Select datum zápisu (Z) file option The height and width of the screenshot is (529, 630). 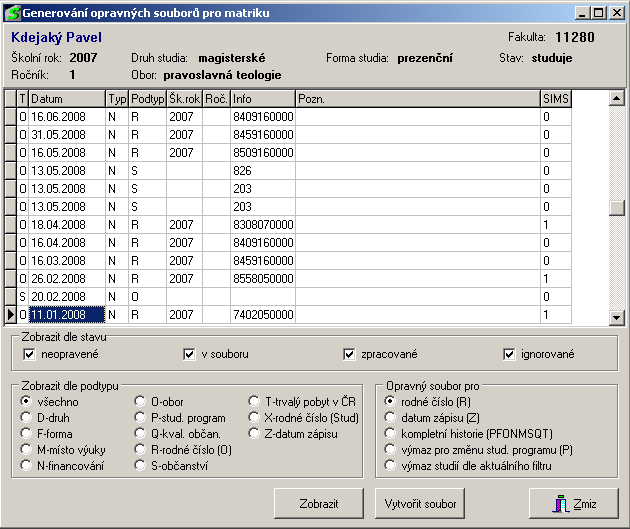[x=392, y=417]
